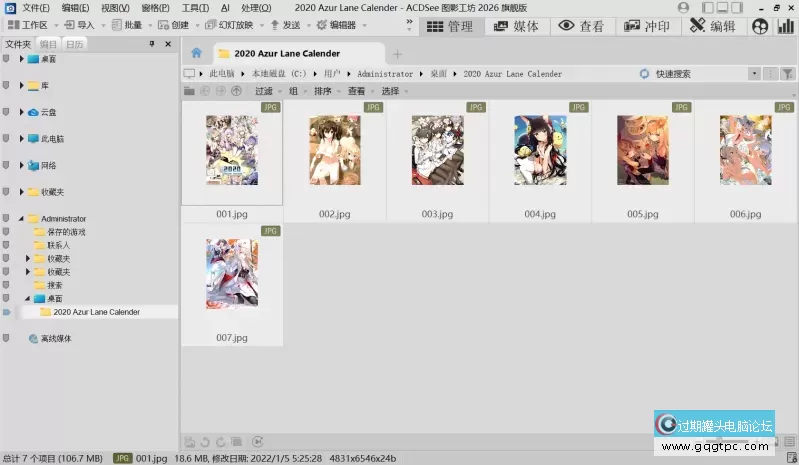Navigate forward with the Forward arrow
The width and height of the screenshot is (799, 465).
220,91
